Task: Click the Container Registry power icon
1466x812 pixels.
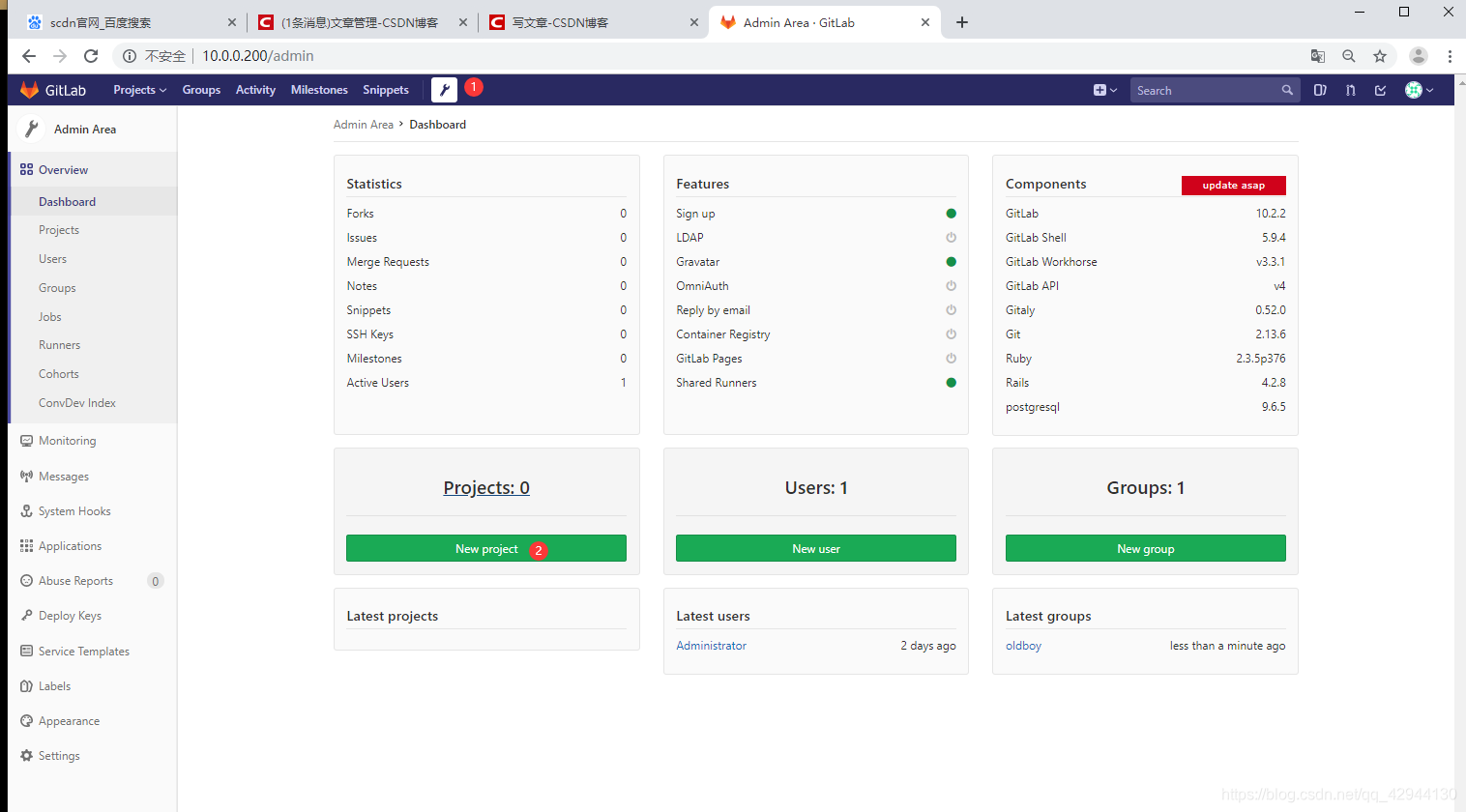Action: pyautogui.click(x=951, y=334)
